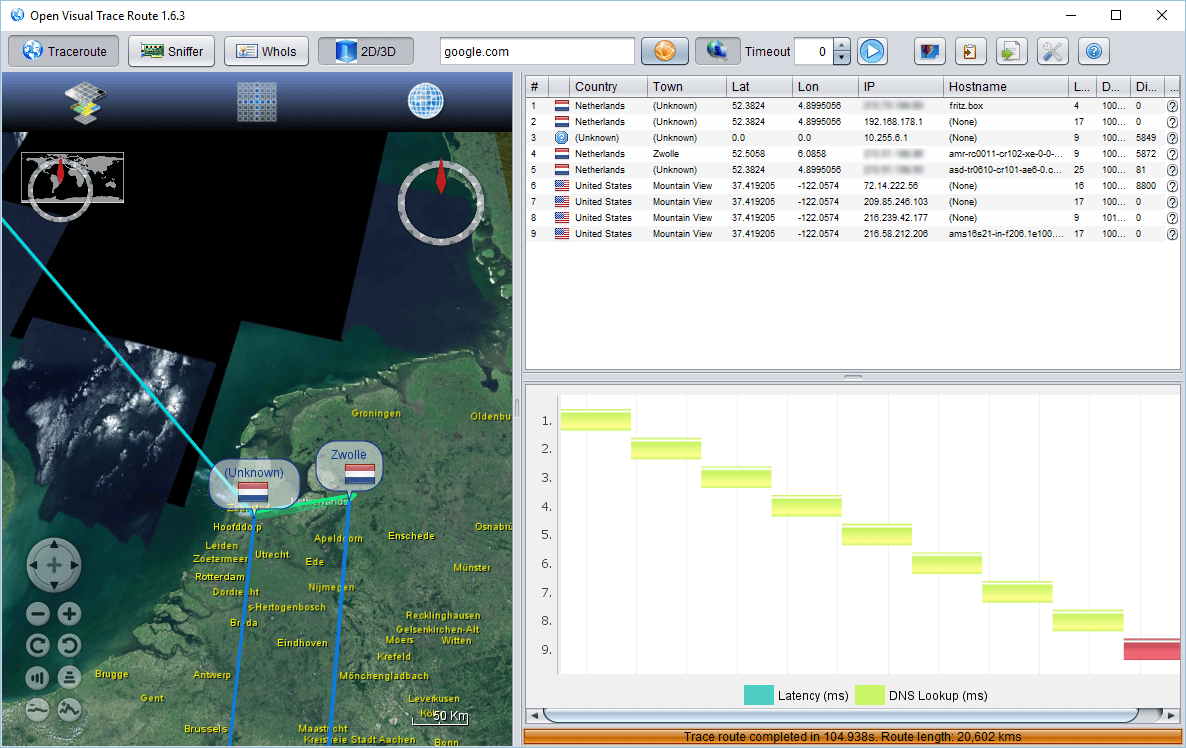Increase the Timeout value with up arrow
The height and width of the screenshot is (748, 1186).
coord(841,45)
